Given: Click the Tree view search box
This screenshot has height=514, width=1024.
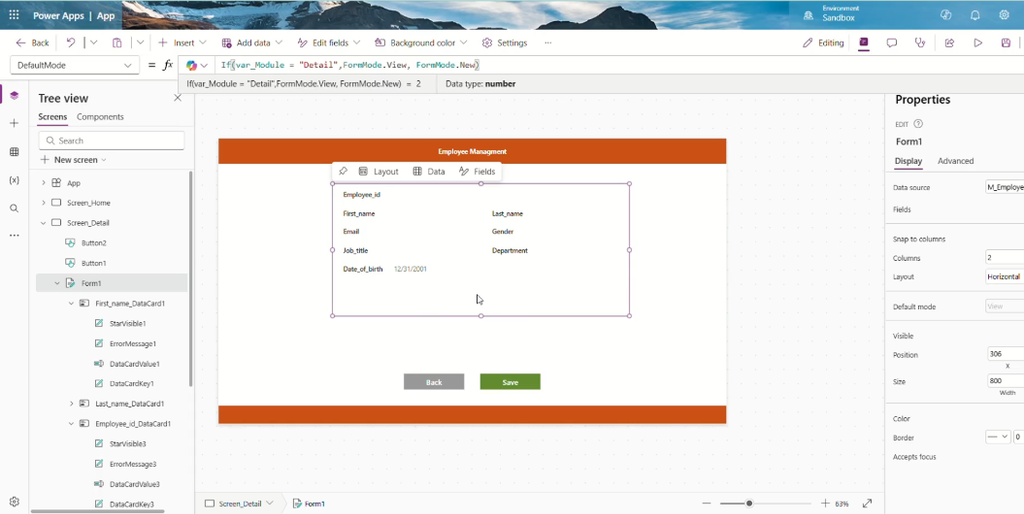Looking at the screenshot, I should click(112, 140).
